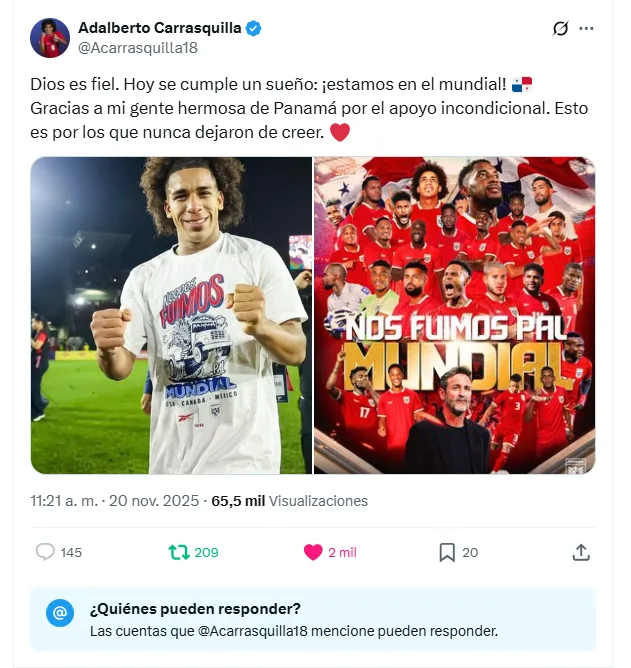Open the 65,5 mil Visualizaciones stats

pos(289,501)
